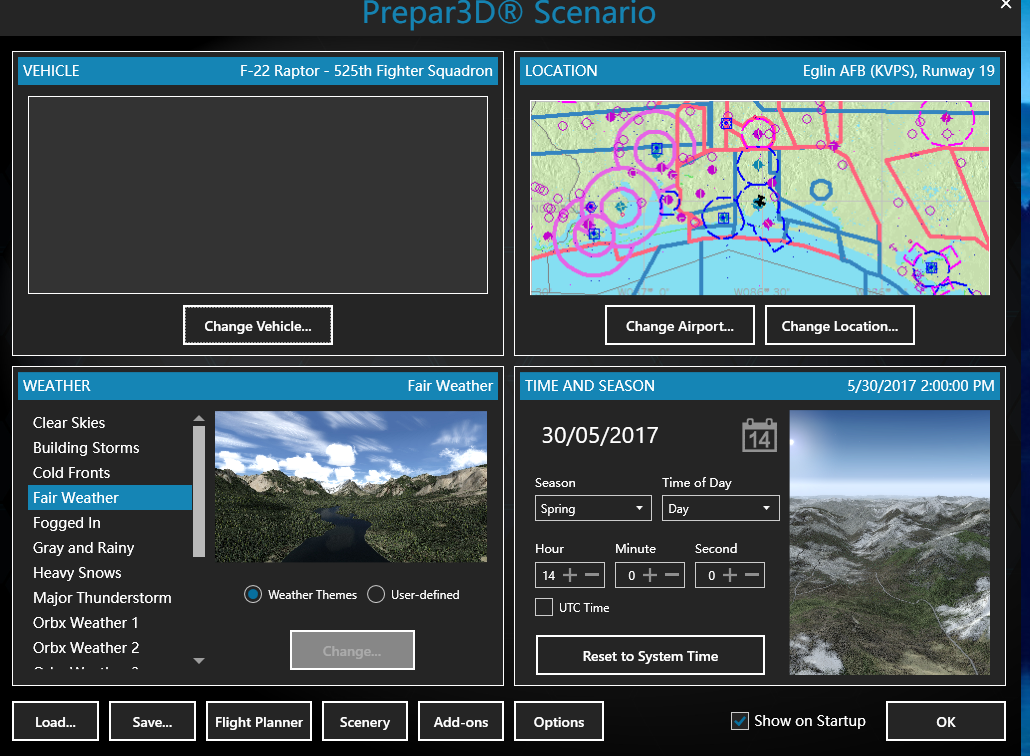
Task: Click the Change Vehicle button
Action: pos(258,326)
